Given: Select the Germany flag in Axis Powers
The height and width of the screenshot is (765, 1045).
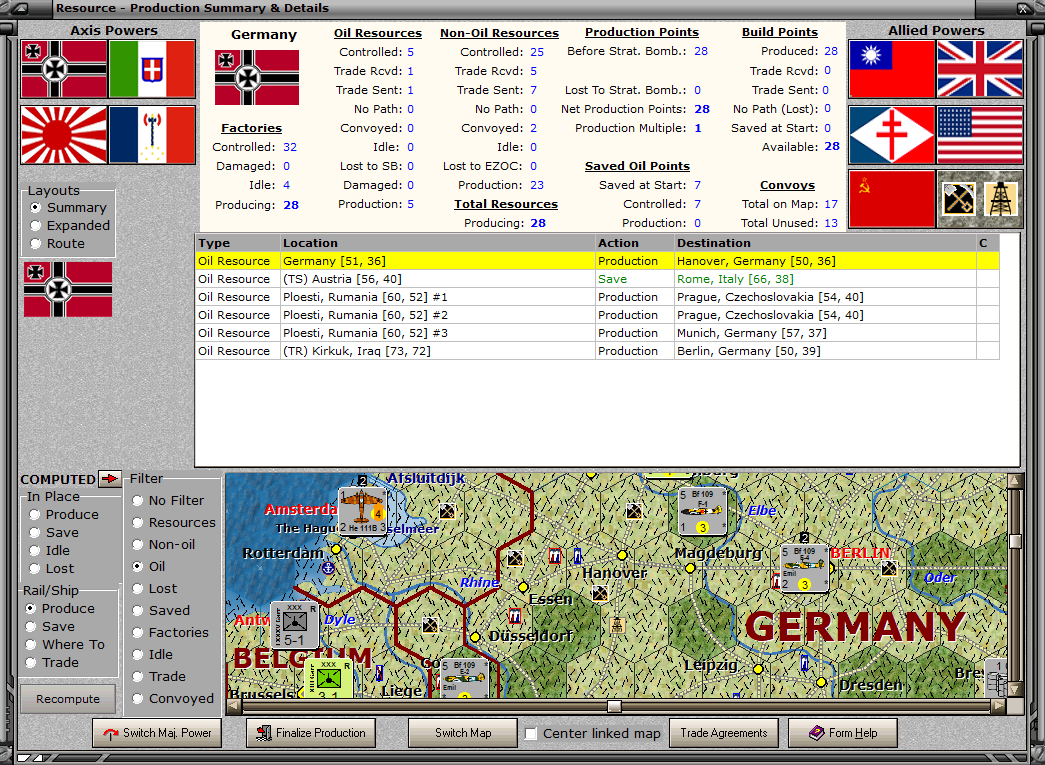Looking at the screenshot, I should 64,69.
